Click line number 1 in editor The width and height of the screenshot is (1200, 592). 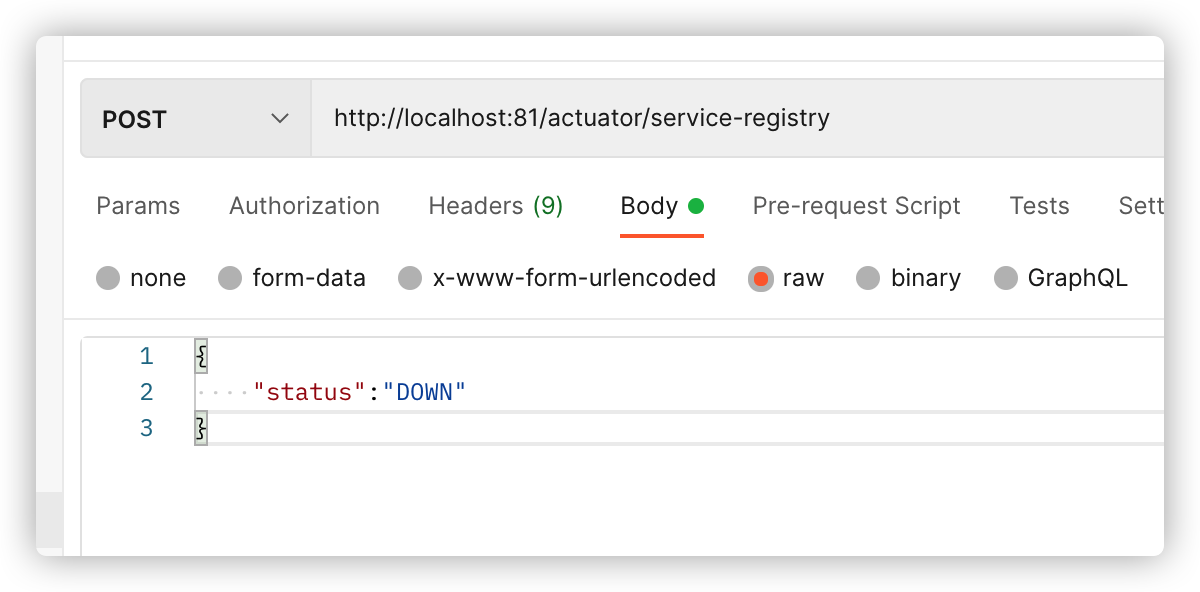tap(147, 356)
